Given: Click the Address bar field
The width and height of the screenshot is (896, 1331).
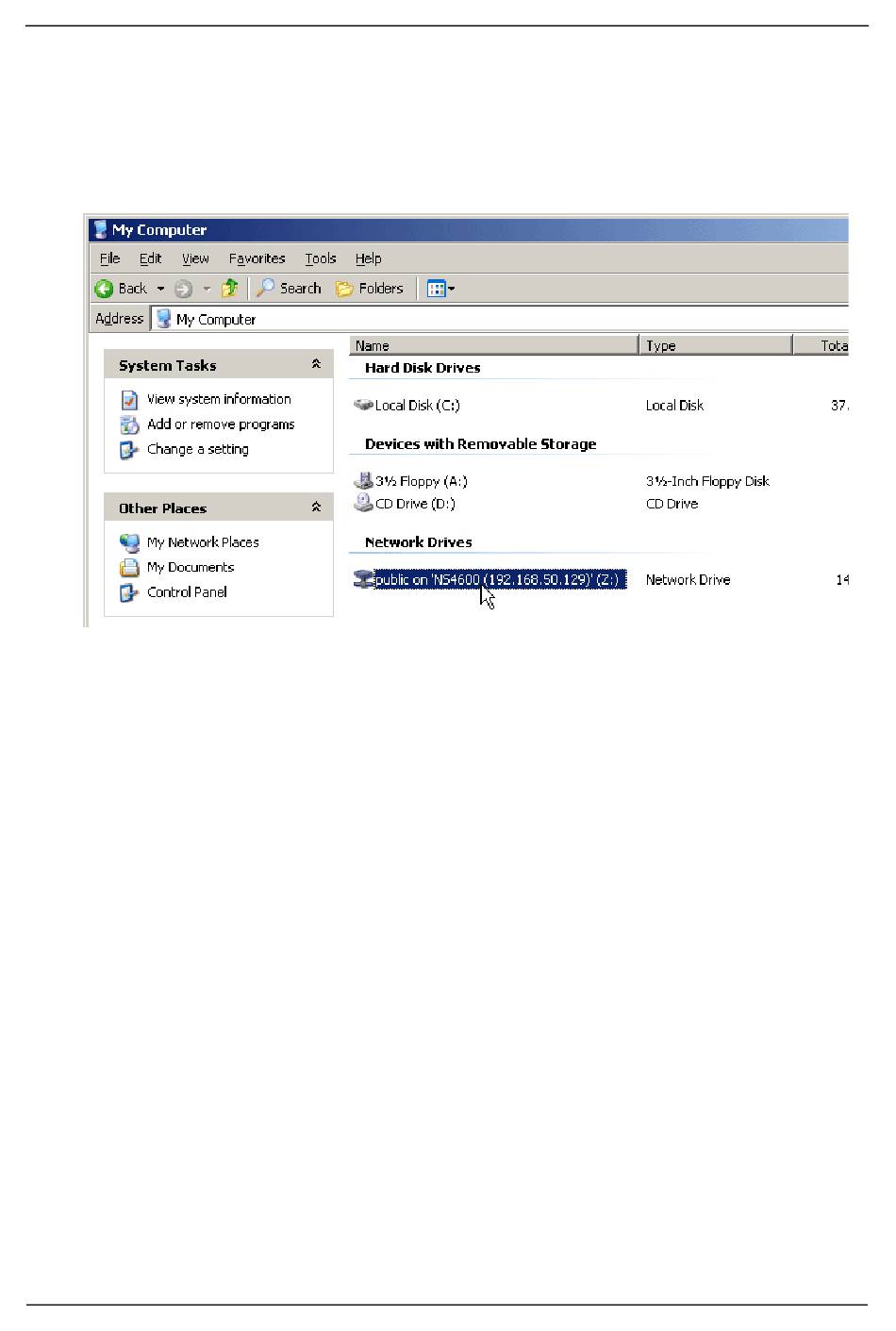Looking at the screenshot, I should (x=500, y=319).
